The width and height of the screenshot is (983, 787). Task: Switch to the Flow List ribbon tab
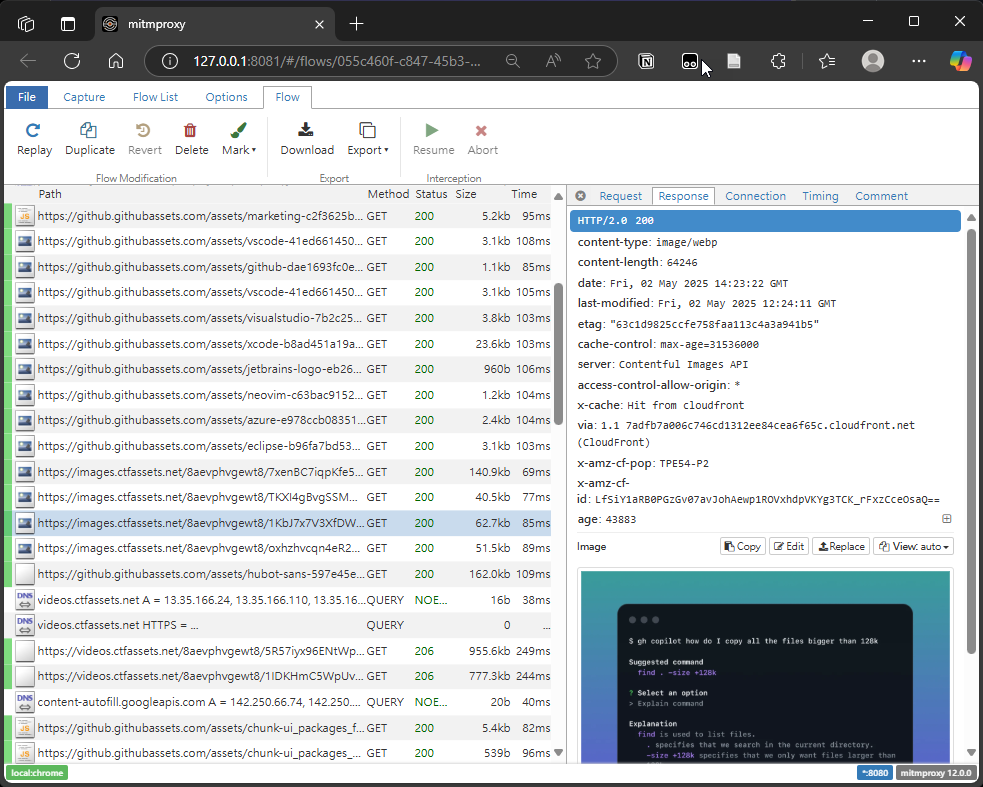click(155, 97)
